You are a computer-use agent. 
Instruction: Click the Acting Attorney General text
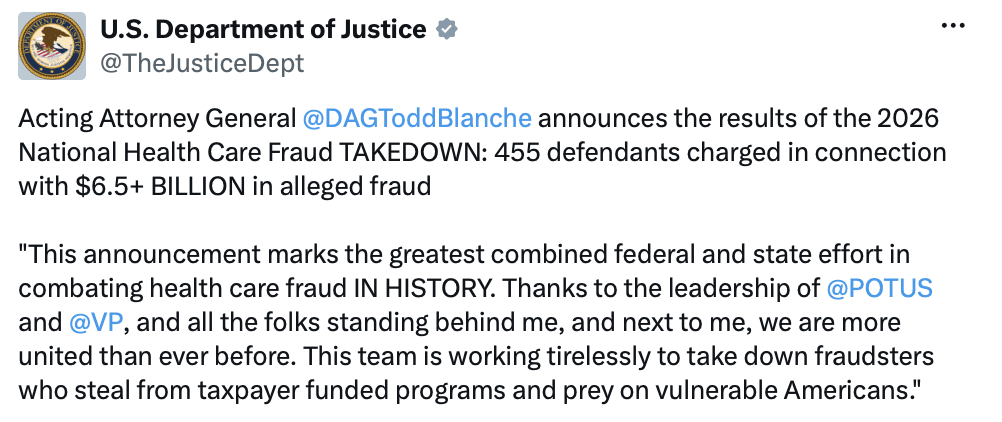(x=157, y=119)
